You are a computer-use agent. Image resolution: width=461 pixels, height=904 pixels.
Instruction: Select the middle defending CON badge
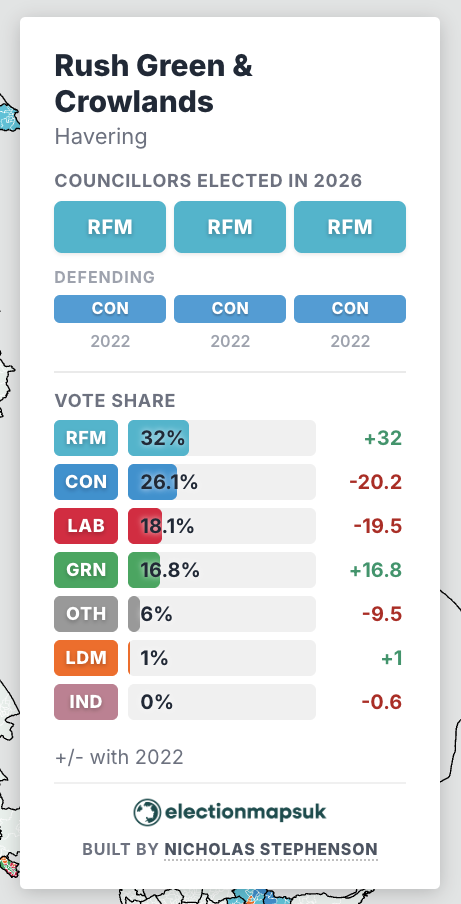230,309
